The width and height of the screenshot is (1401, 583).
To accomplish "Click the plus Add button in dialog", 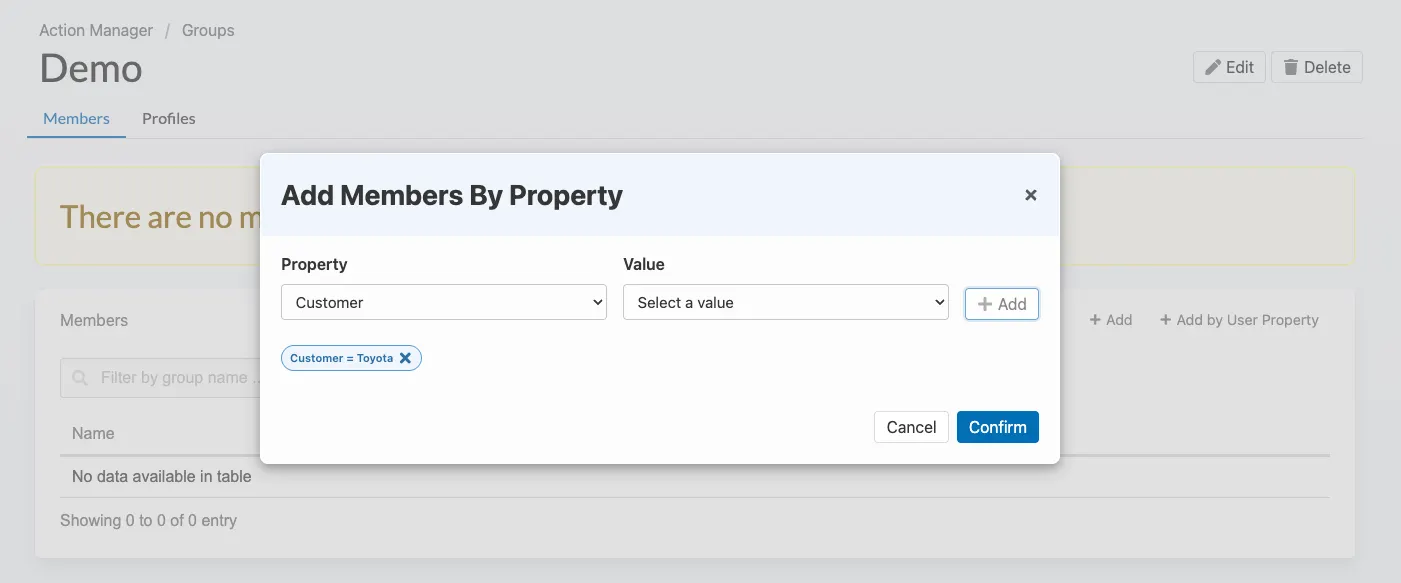I will pyautogui.click(x=1002, y=304).
